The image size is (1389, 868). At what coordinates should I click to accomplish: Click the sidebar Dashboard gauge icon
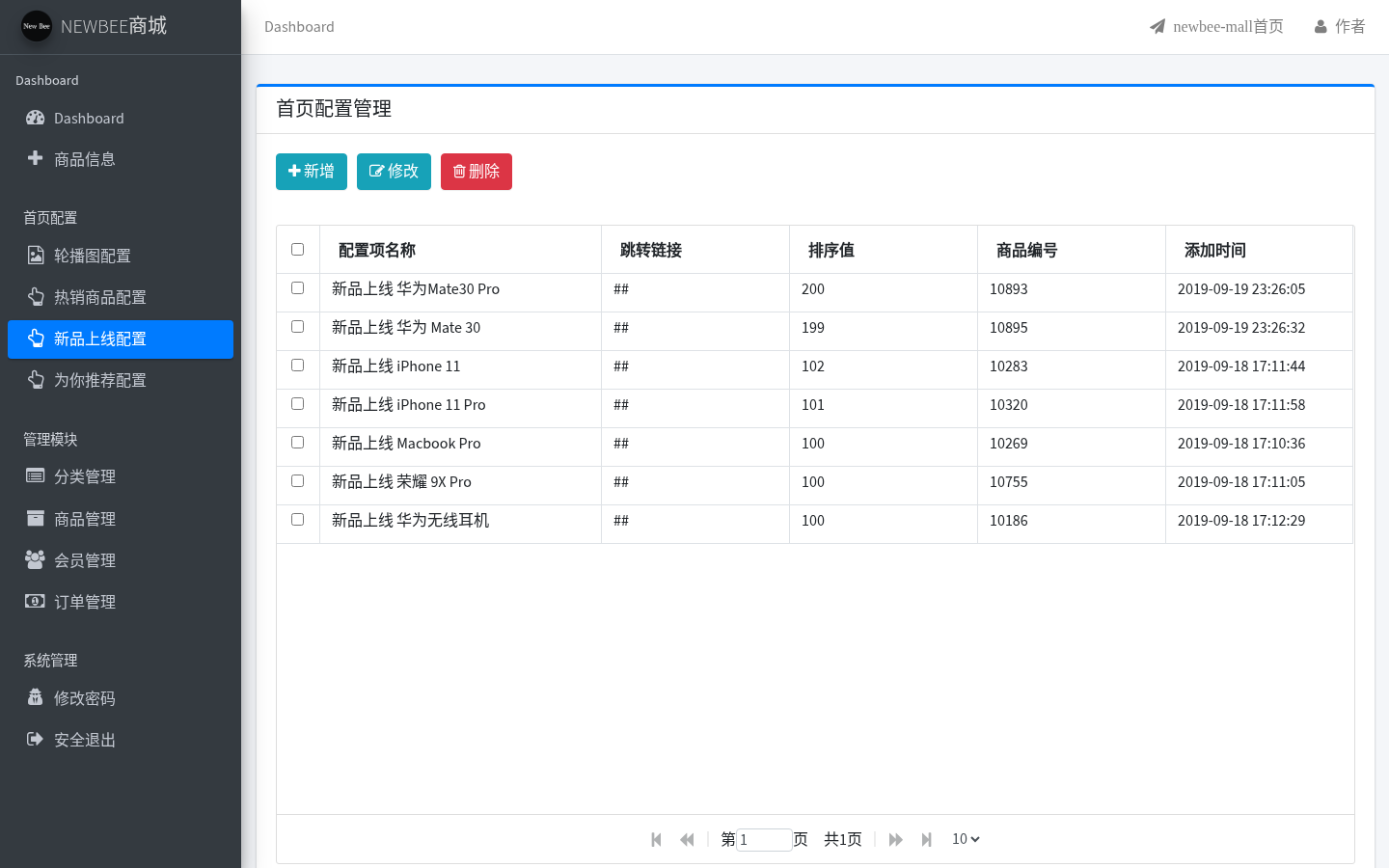[36, 118]
